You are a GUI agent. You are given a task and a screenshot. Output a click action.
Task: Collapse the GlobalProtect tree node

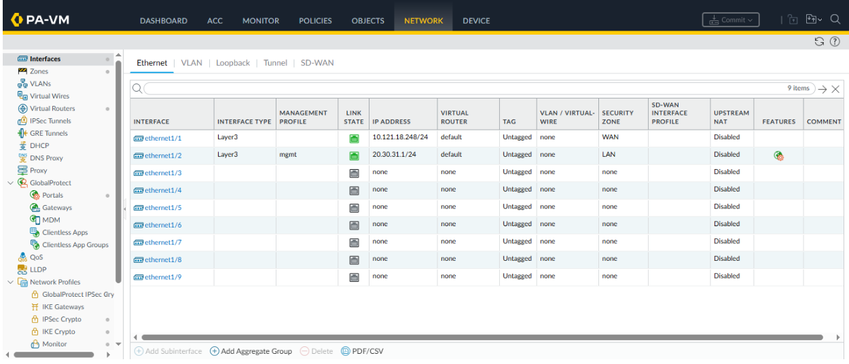11,183
